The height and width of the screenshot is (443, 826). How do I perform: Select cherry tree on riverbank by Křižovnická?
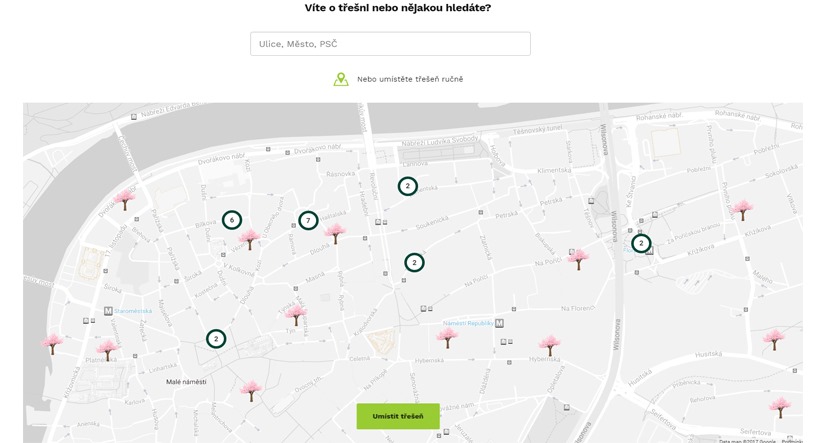tap(52, 344)
